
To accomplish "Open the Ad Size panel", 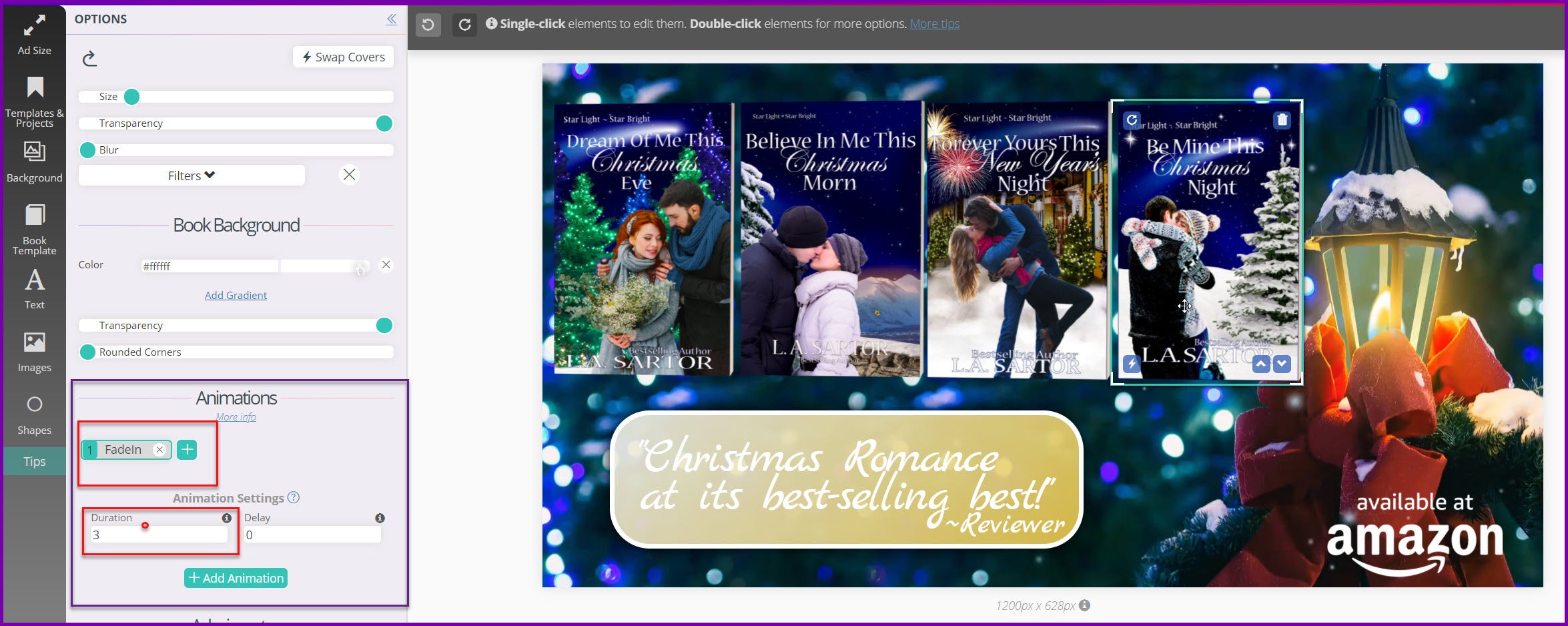I will (x=34, y=35).
